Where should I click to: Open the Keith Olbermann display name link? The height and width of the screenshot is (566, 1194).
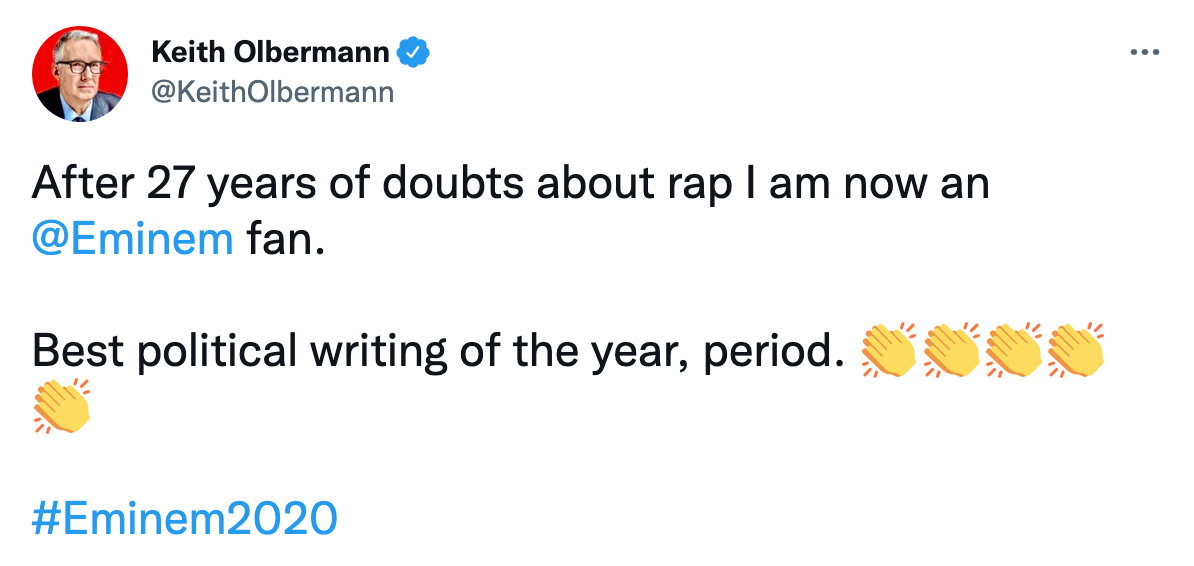coord(270,51)
